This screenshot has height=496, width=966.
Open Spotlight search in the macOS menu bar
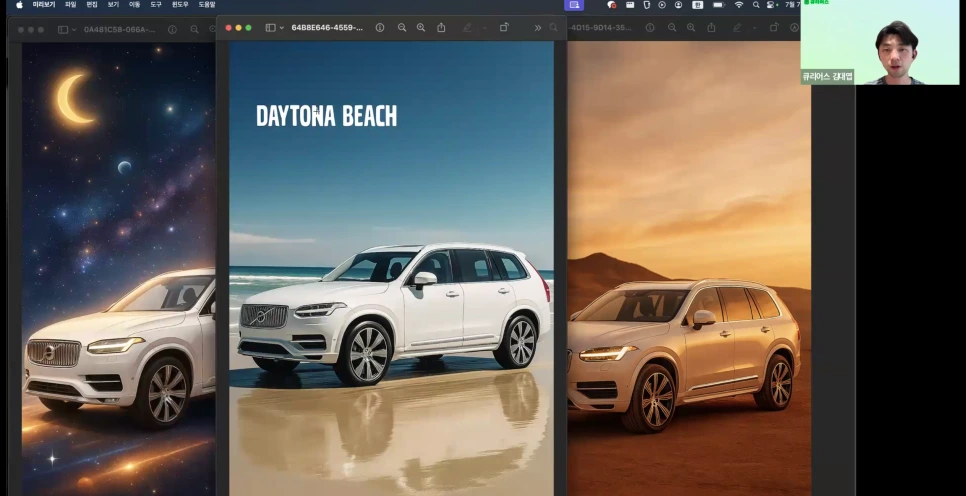tap(755, 5)
